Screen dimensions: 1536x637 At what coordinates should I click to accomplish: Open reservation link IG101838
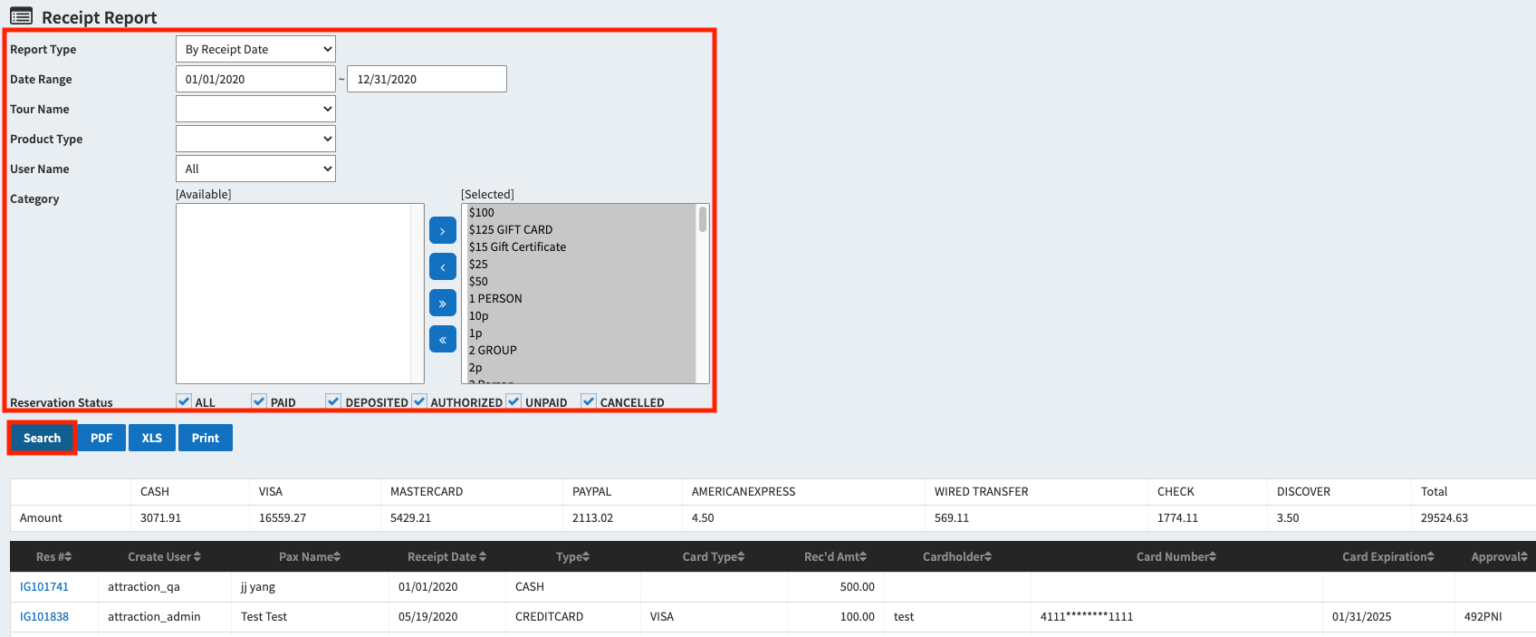(44, 617)
